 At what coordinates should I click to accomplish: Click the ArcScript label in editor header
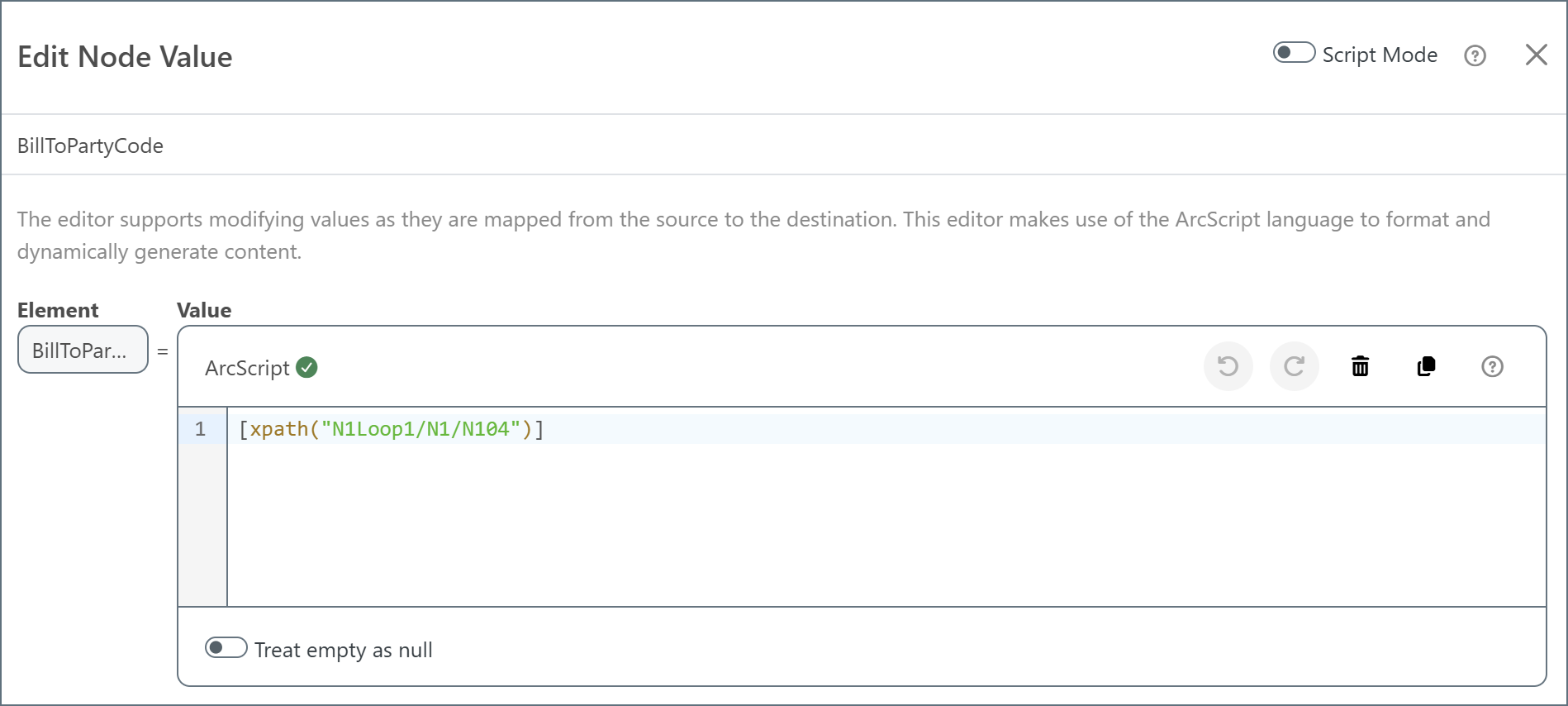(x=247, y=368)
